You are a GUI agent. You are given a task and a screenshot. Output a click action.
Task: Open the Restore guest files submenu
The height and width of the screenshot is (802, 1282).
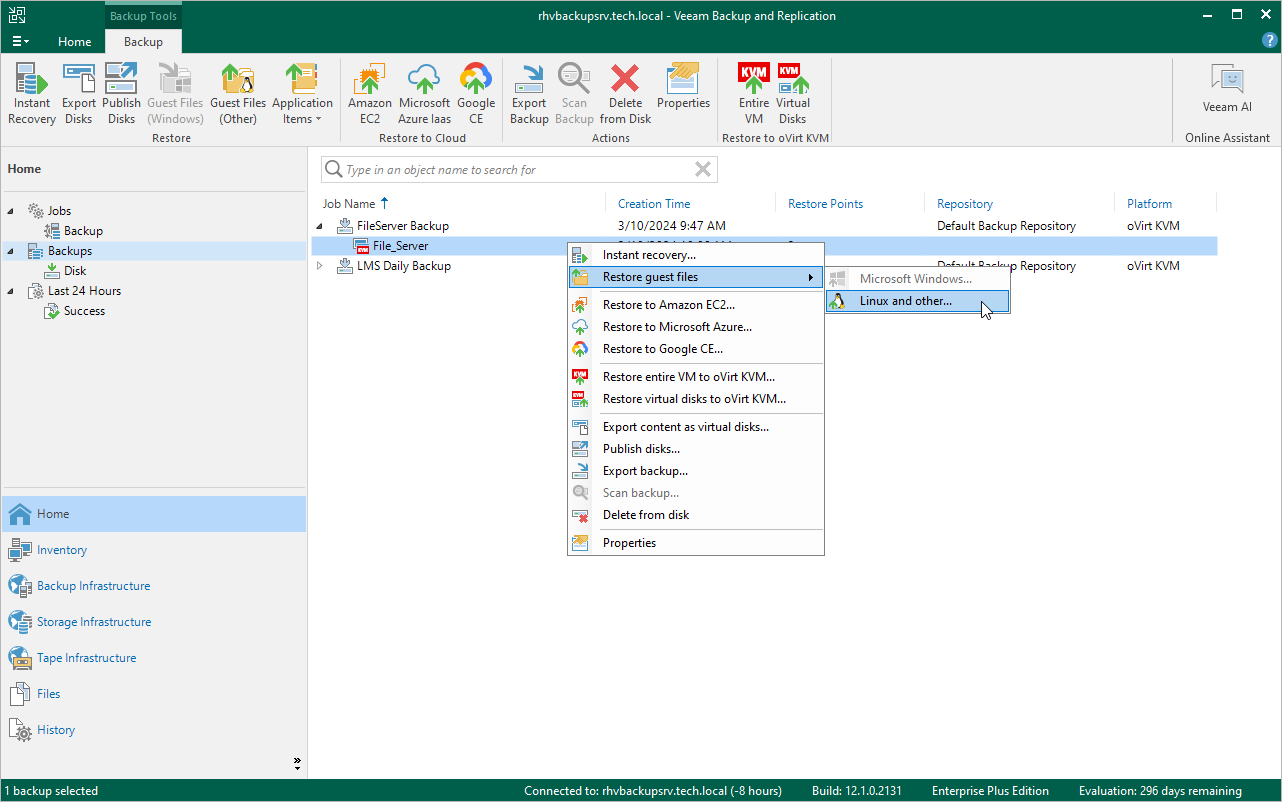(x=696, y=277)
